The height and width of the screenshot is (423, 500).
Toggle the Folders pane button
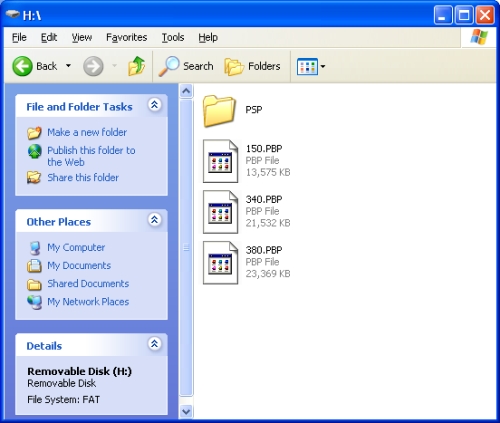click(252, 66)
